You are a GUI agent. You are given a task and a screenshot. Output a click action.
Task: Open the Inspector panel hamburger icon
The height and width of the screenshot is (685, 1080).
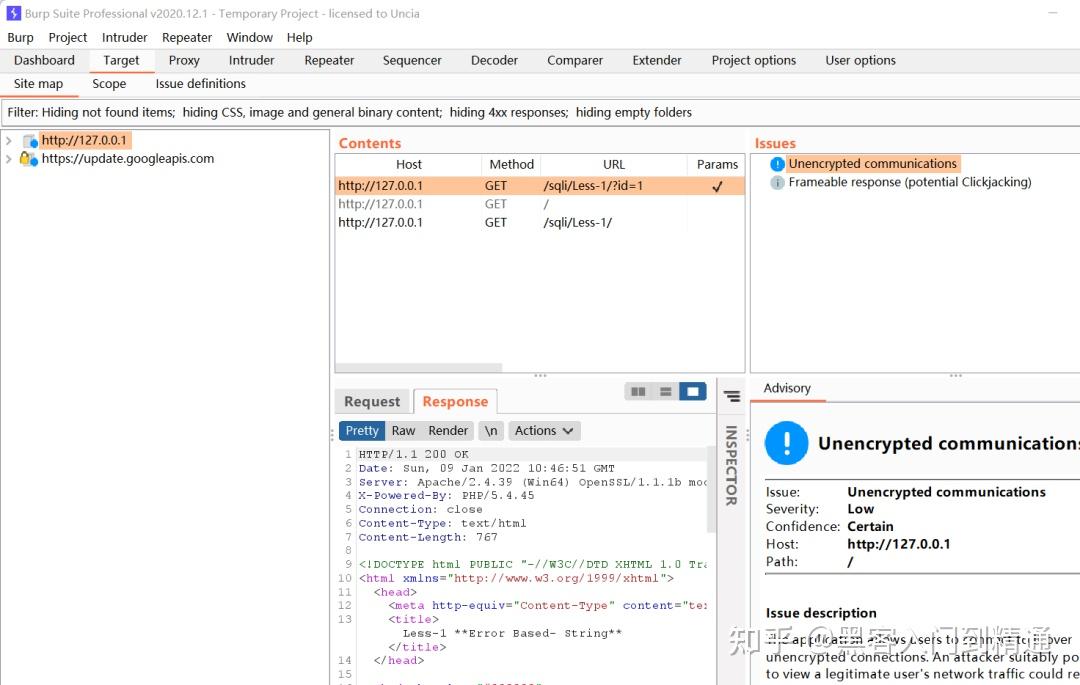(x=732, y=396)
